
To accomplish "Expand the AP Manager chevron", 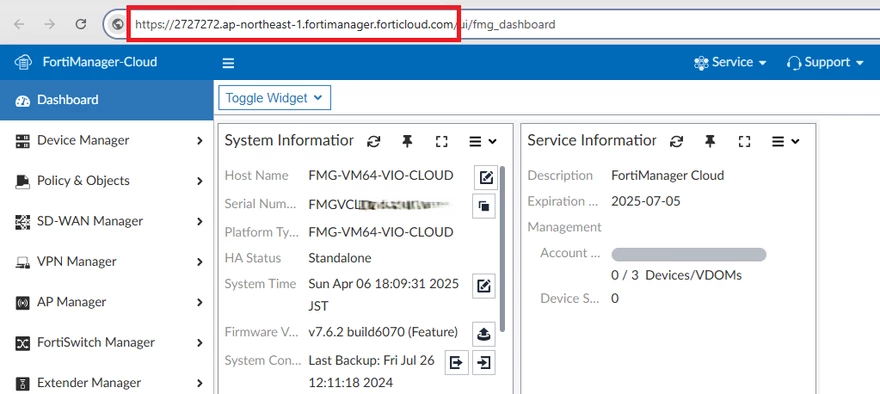I will click(x=200, y=303).
